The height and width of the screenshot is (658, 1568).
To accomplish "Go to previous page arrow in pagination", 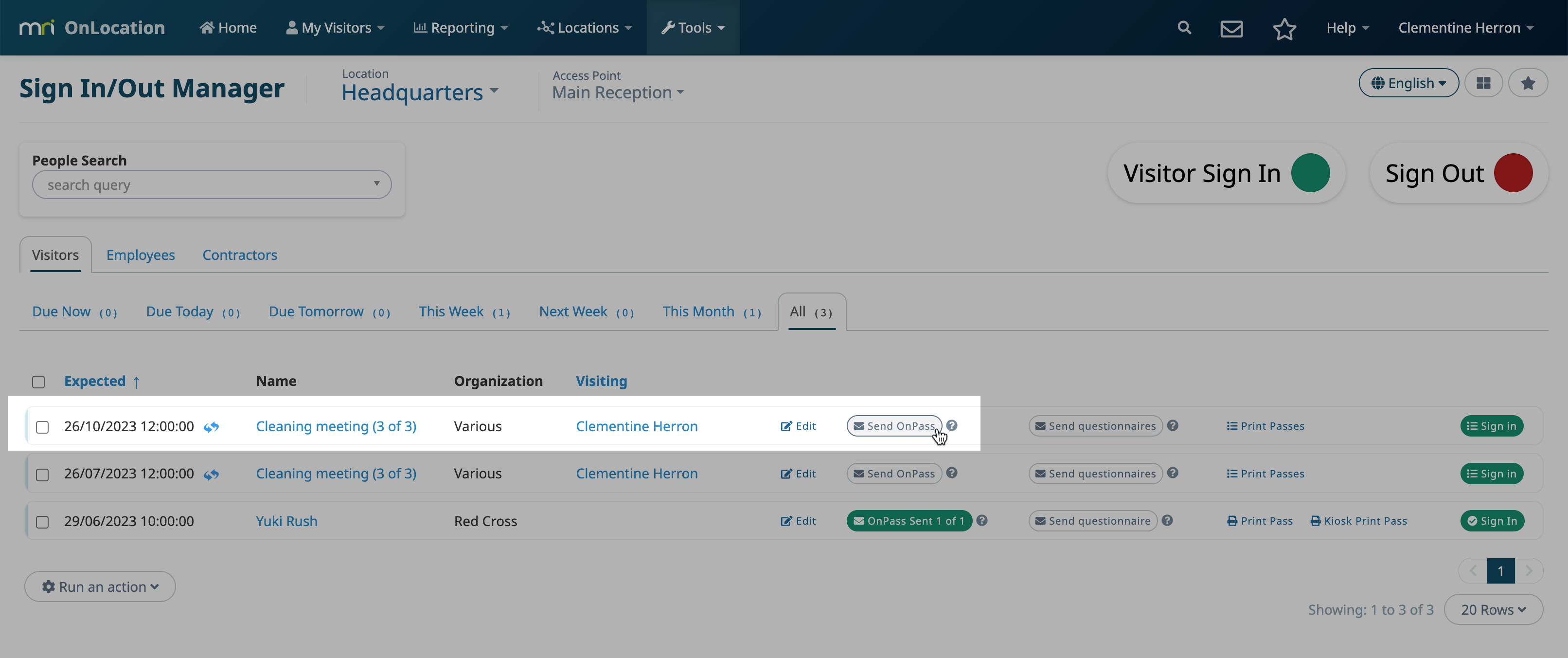I will point(1473,571).
